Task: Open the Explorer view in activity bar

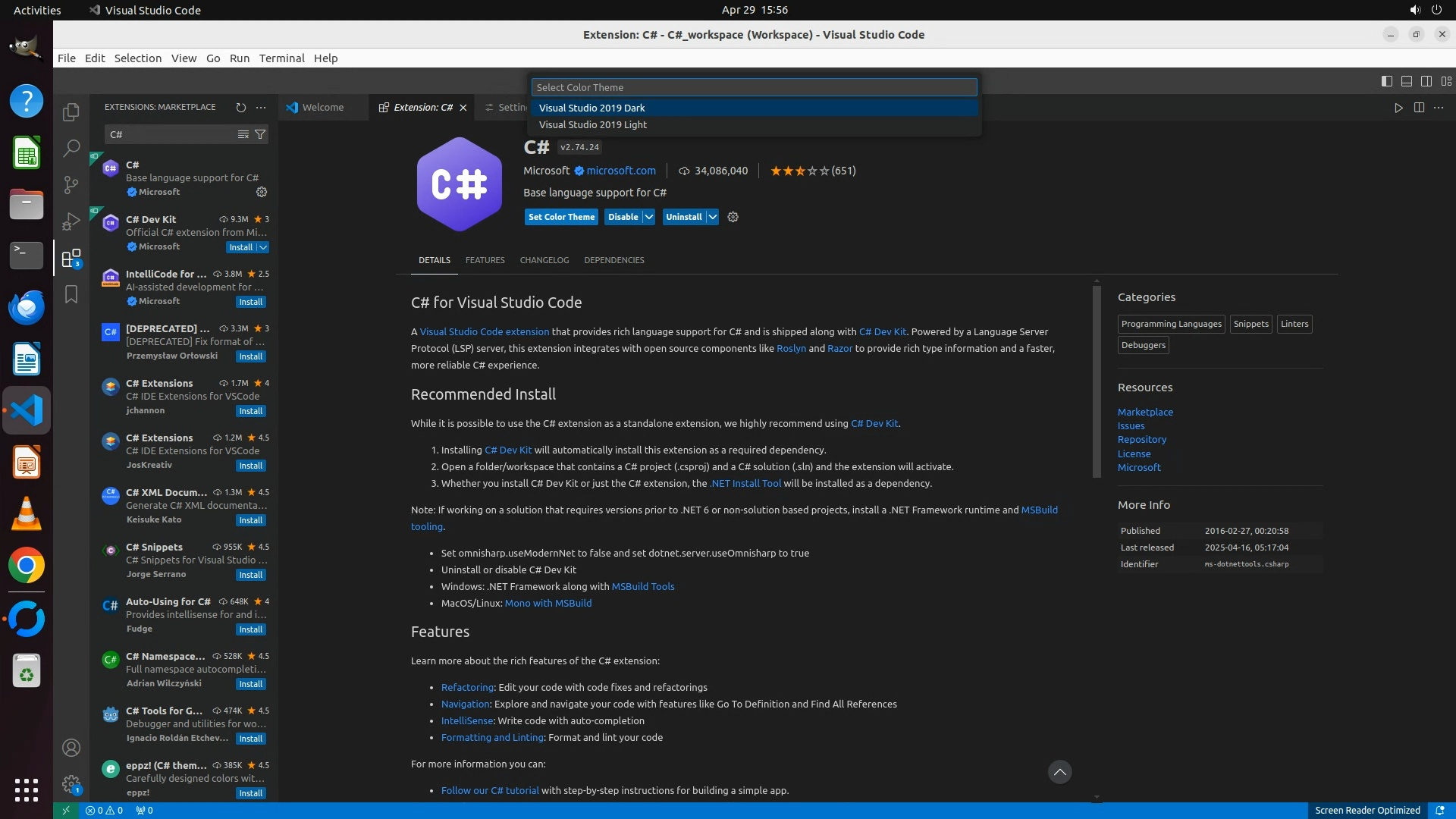Action: pyautogui.click(x=71, y=112)
